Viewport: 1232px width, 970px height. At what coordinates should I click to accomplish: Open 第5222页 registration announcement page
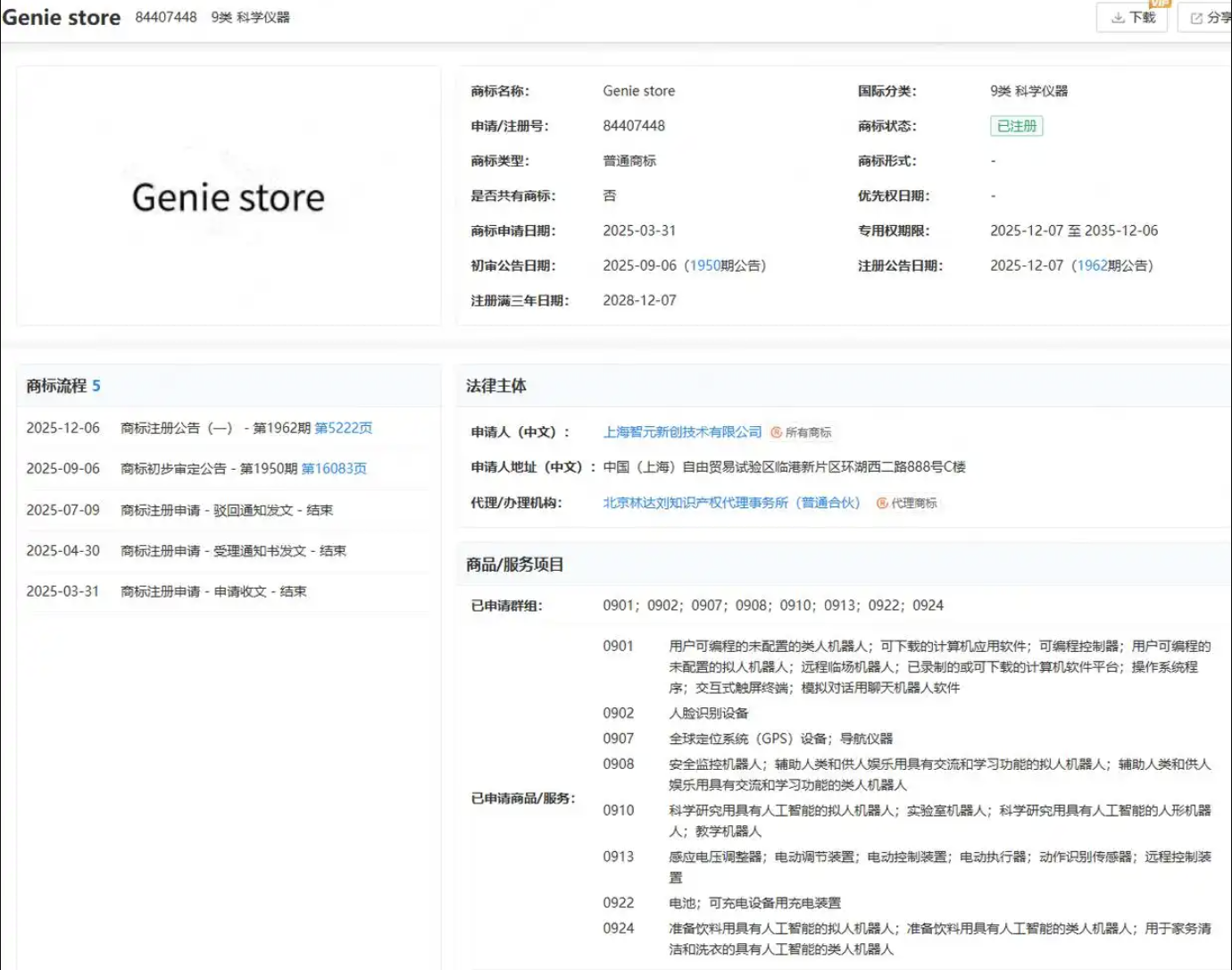coord(343,427)
